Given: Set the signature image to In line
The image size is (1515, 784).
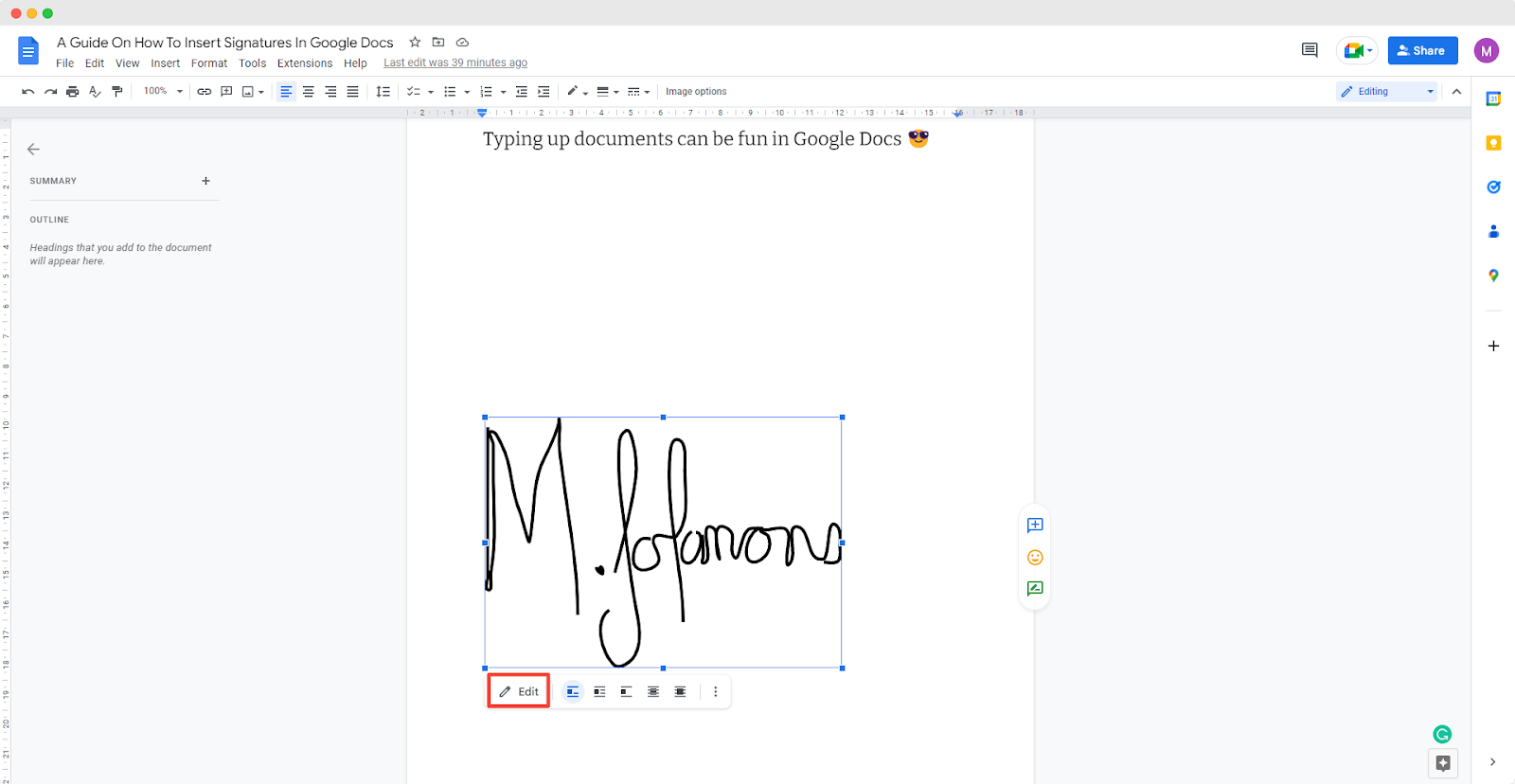Looking at the screenshot, I should (573, 692).
